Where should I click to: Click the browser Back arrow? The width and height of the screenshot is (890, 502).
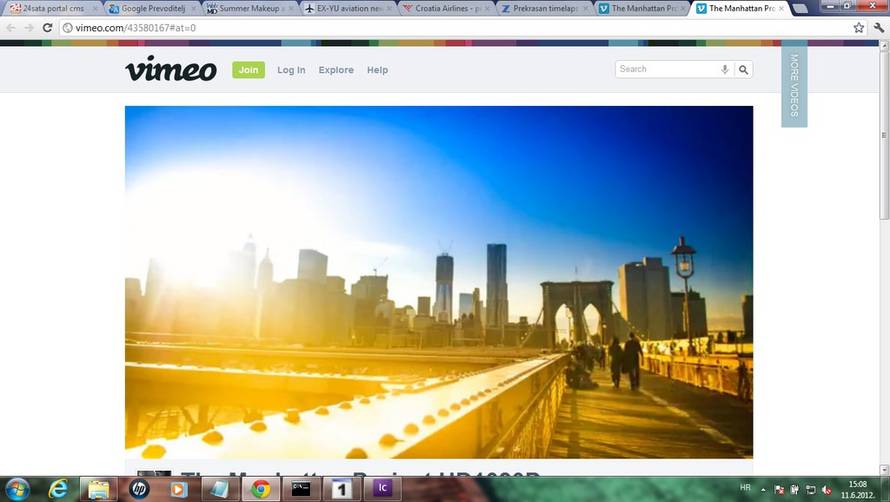11,28
